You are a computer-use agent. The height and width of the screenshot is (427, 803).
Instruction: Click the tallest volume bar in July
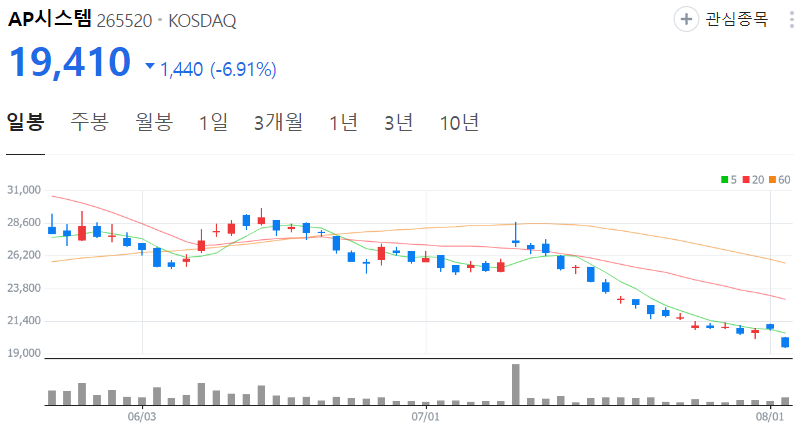click(516, 385)
